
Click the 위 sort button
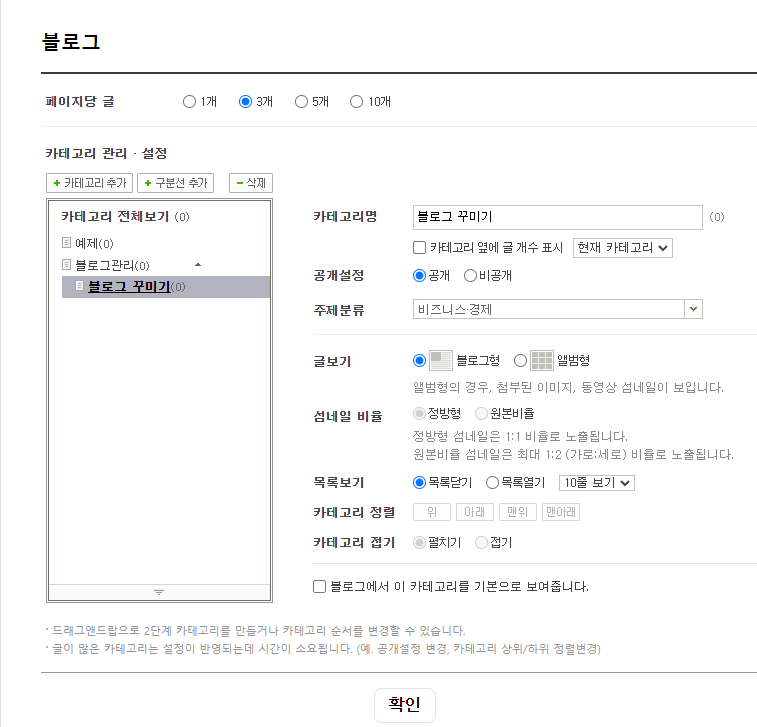pos(432,512)
